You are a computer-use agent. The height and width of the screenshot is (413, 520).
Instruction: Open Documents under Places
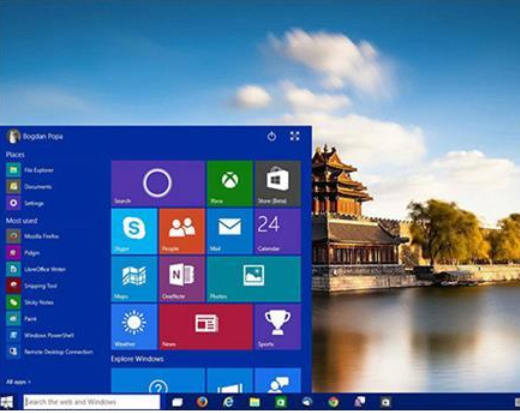[29, 186]
